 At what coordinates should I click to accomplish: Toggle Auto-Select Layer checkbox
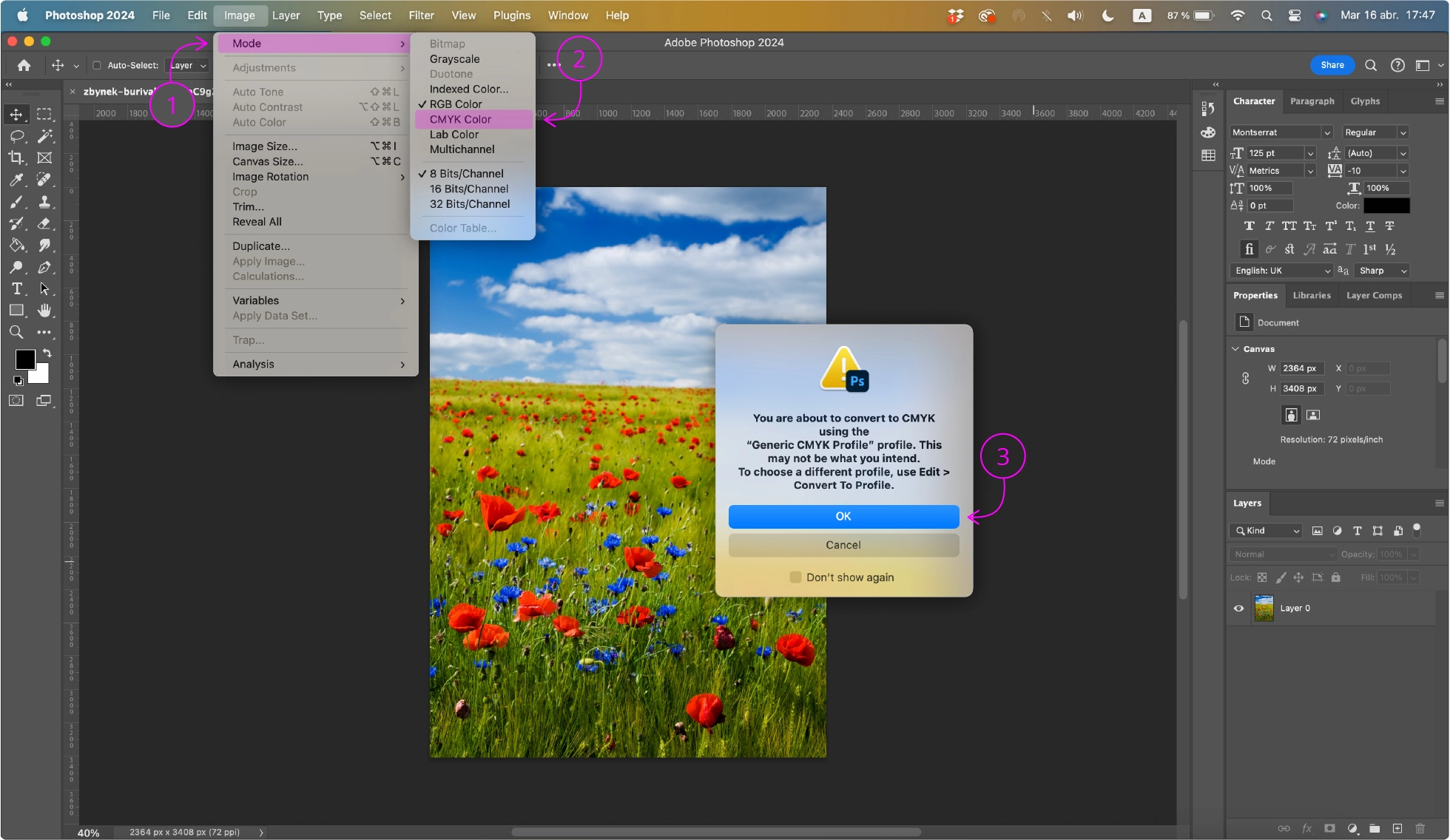pyautogui.click(x=96, y=65)
